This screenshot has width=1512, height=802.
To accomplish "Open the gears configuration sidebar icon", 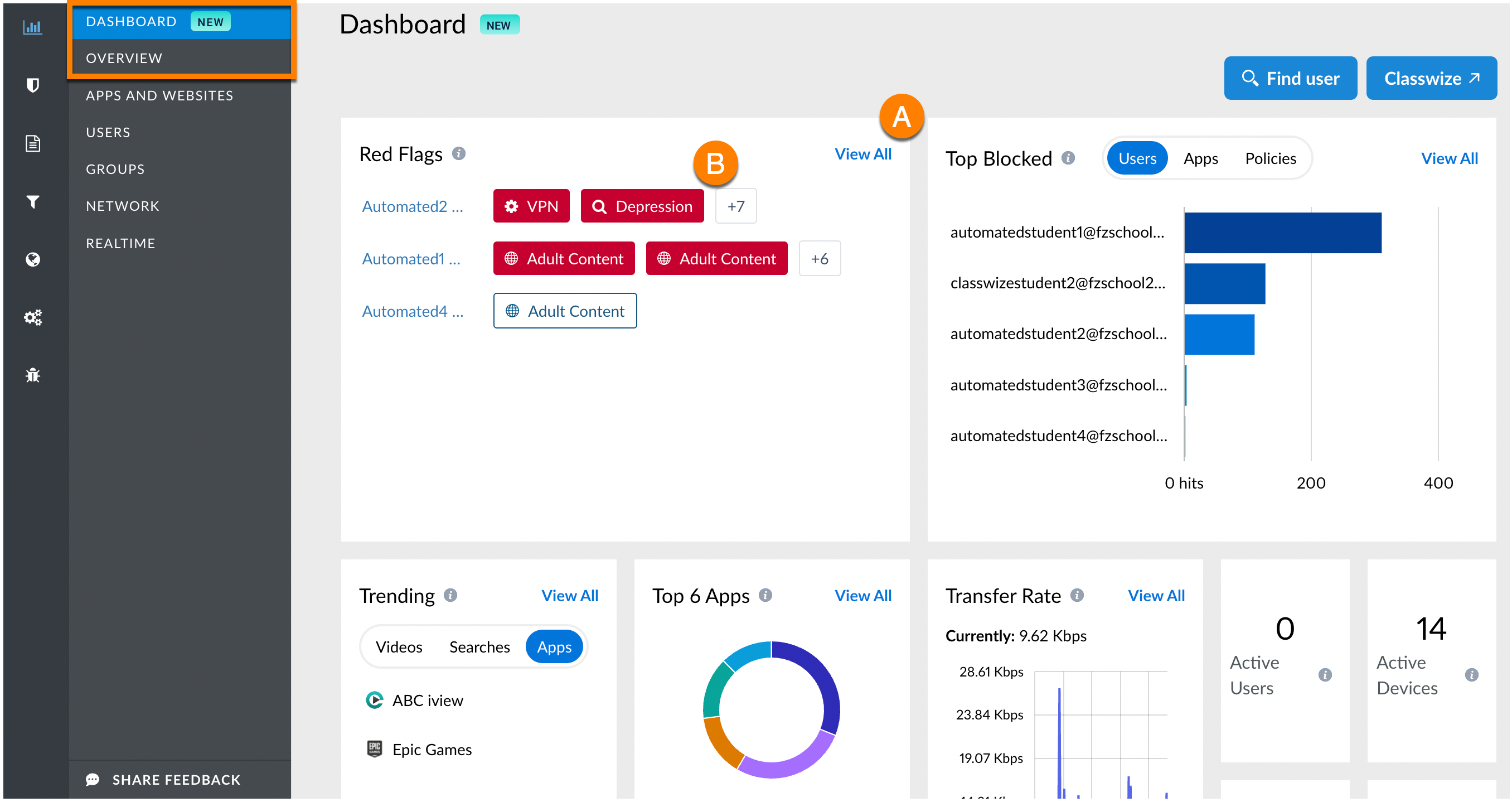I will pyautogui.click(x=32, y=318).
